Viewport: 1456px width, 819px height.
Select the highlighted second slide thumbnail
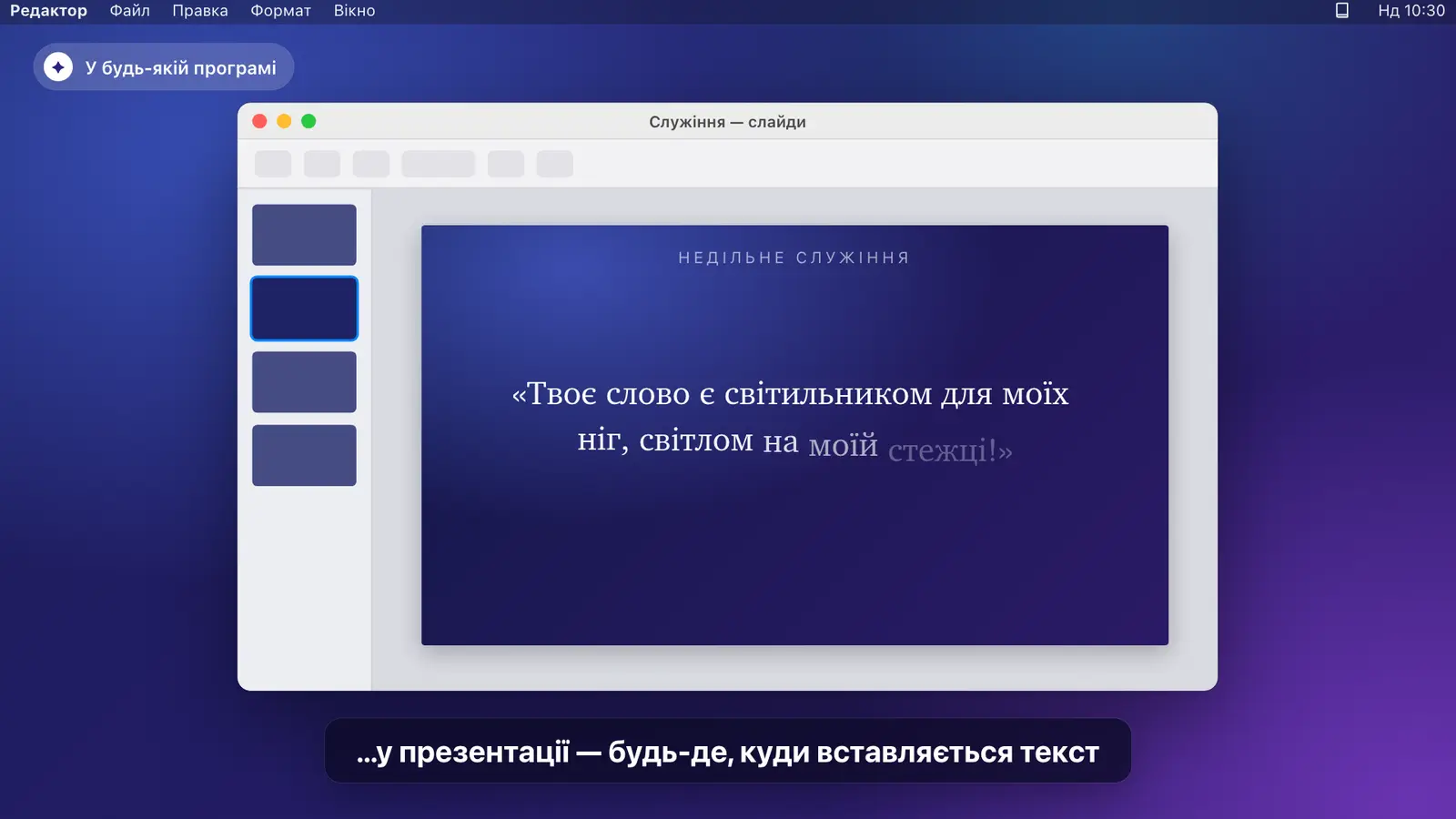pos(304,308)
